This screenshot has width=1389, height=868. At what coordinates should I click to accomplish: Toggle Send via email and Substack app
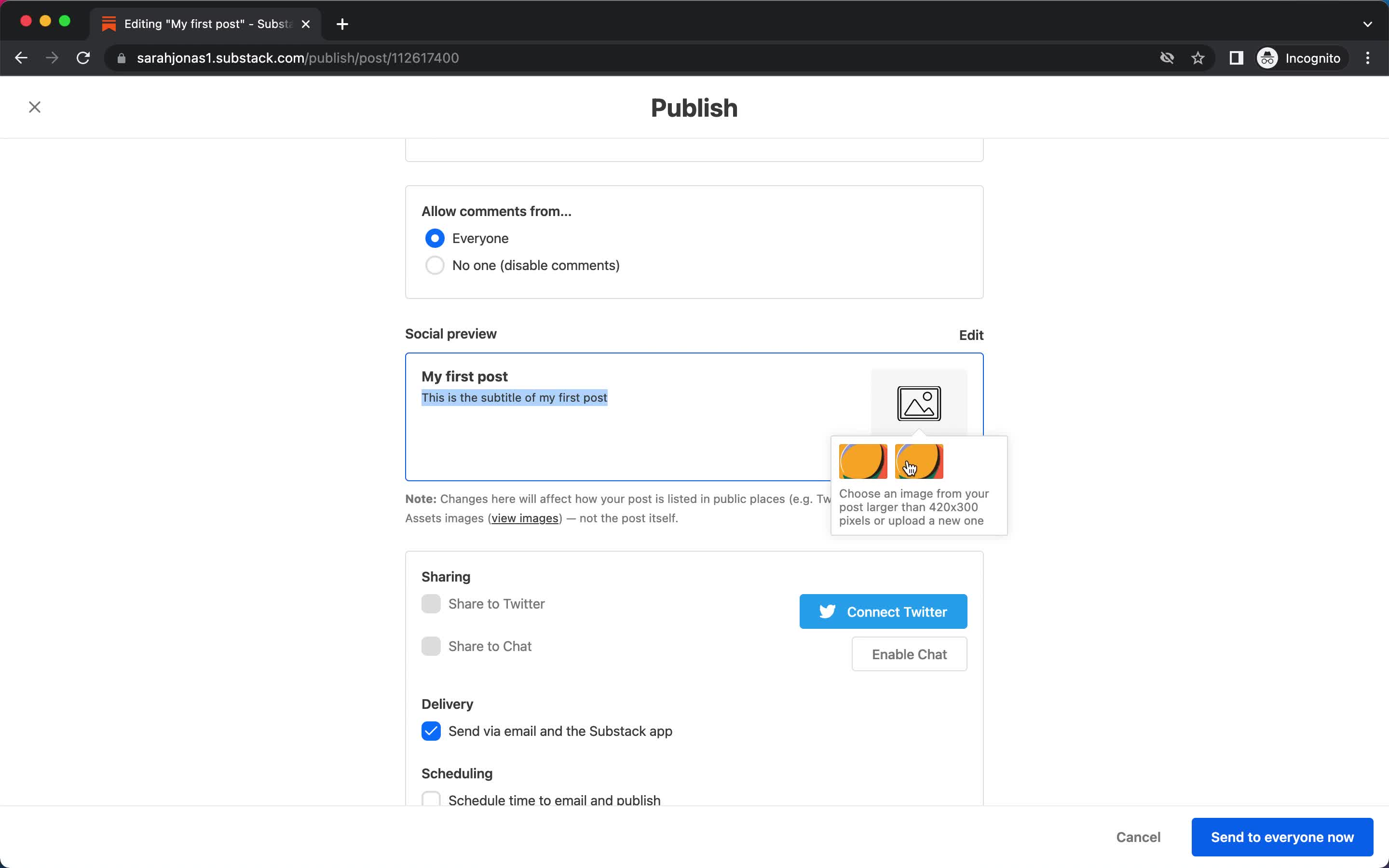point(431,731)
